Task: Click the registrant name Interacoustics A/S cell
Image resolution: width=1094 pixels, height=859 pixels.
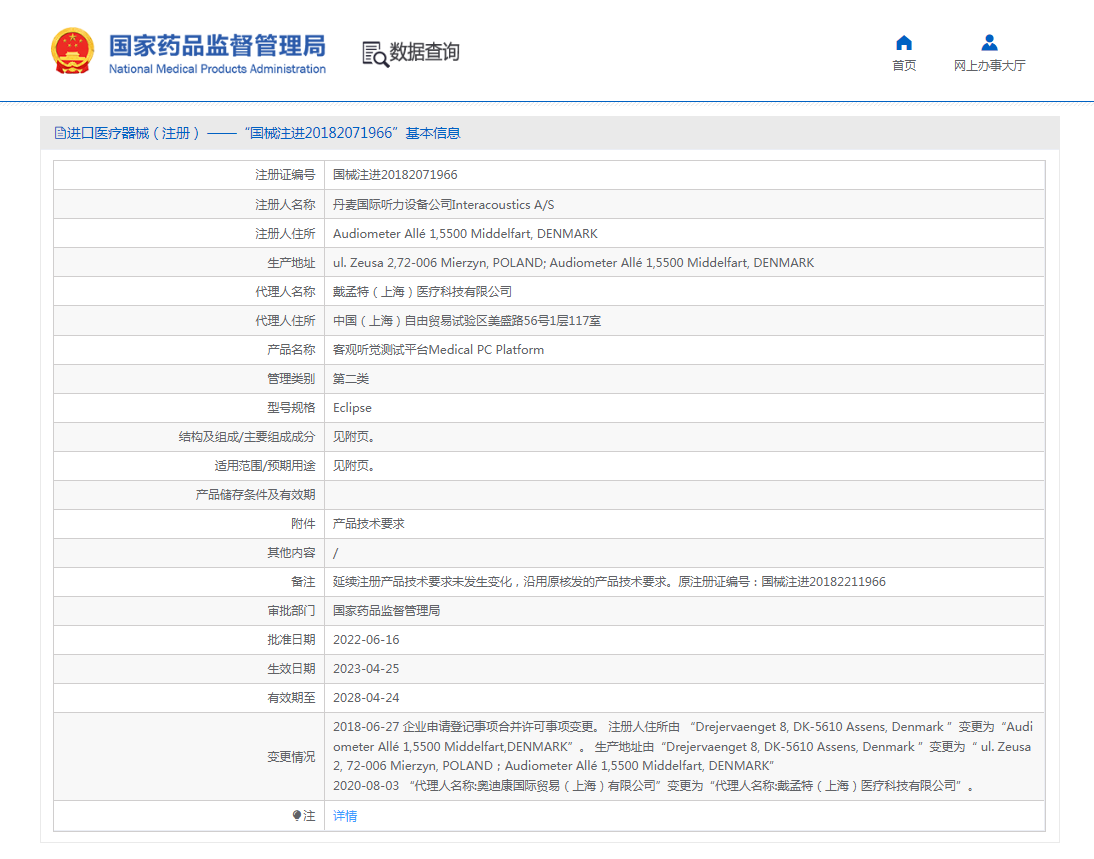Action: [443, 205]
